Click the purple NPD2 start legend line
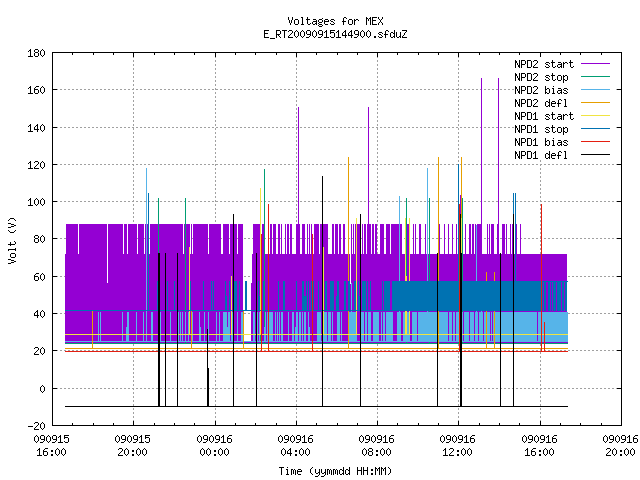640x480 pixels. pyautogui.click(x=595, y=64)
